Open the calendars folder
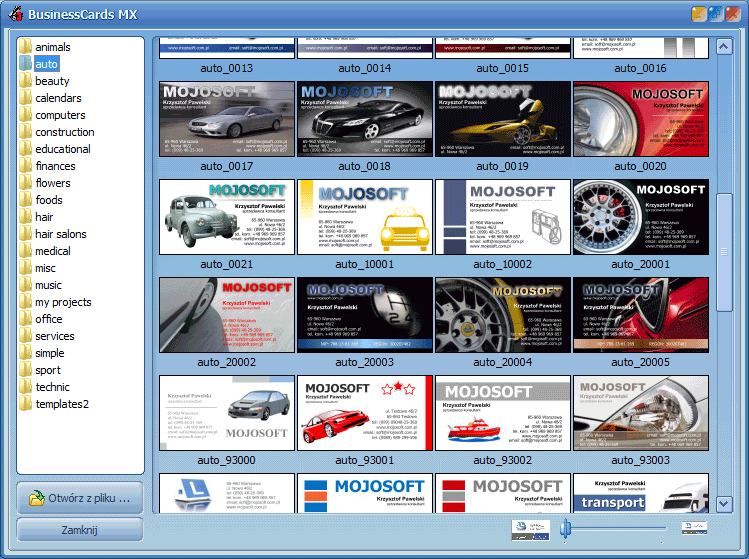 pyautogui.click(x=58, y=98)
